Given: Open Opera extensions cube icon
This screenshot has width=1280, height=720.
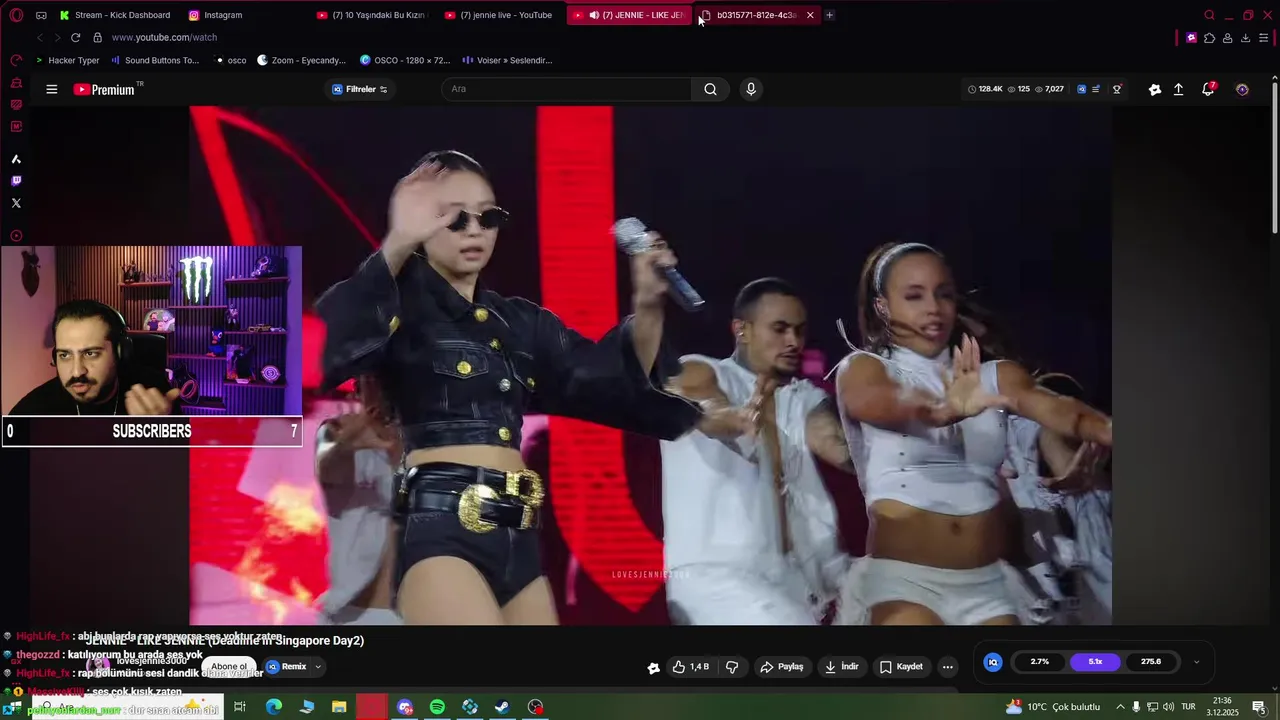Looking at the screenshot, I should (x=1209, y=38).
